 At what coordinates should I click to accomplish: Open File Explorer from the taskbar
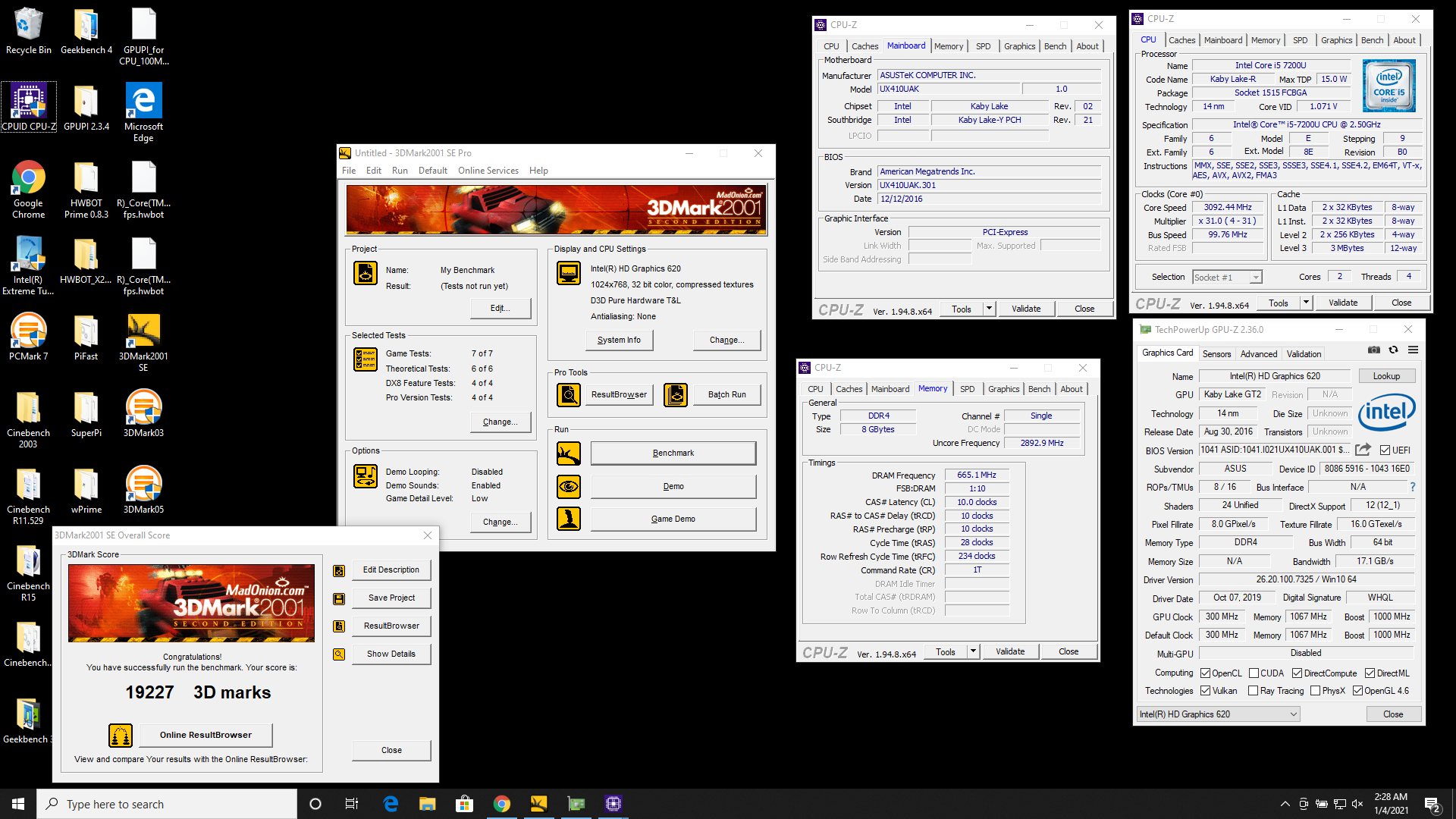coord(427,804)
